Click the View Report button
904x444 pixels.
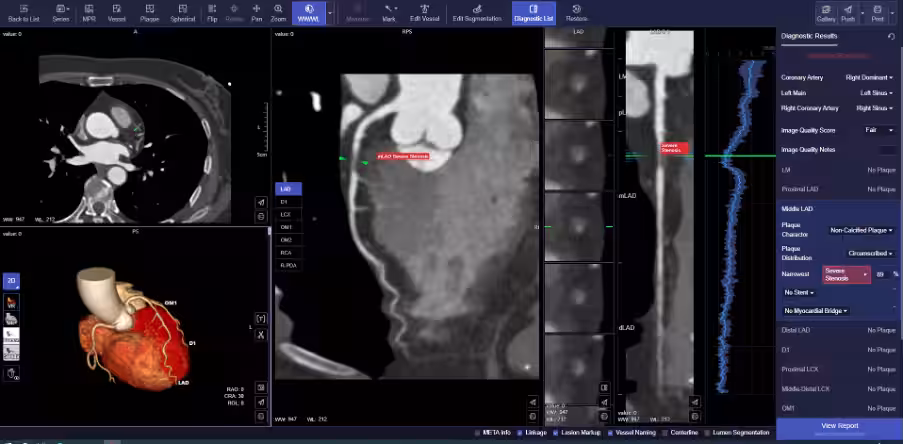[839, 426]
